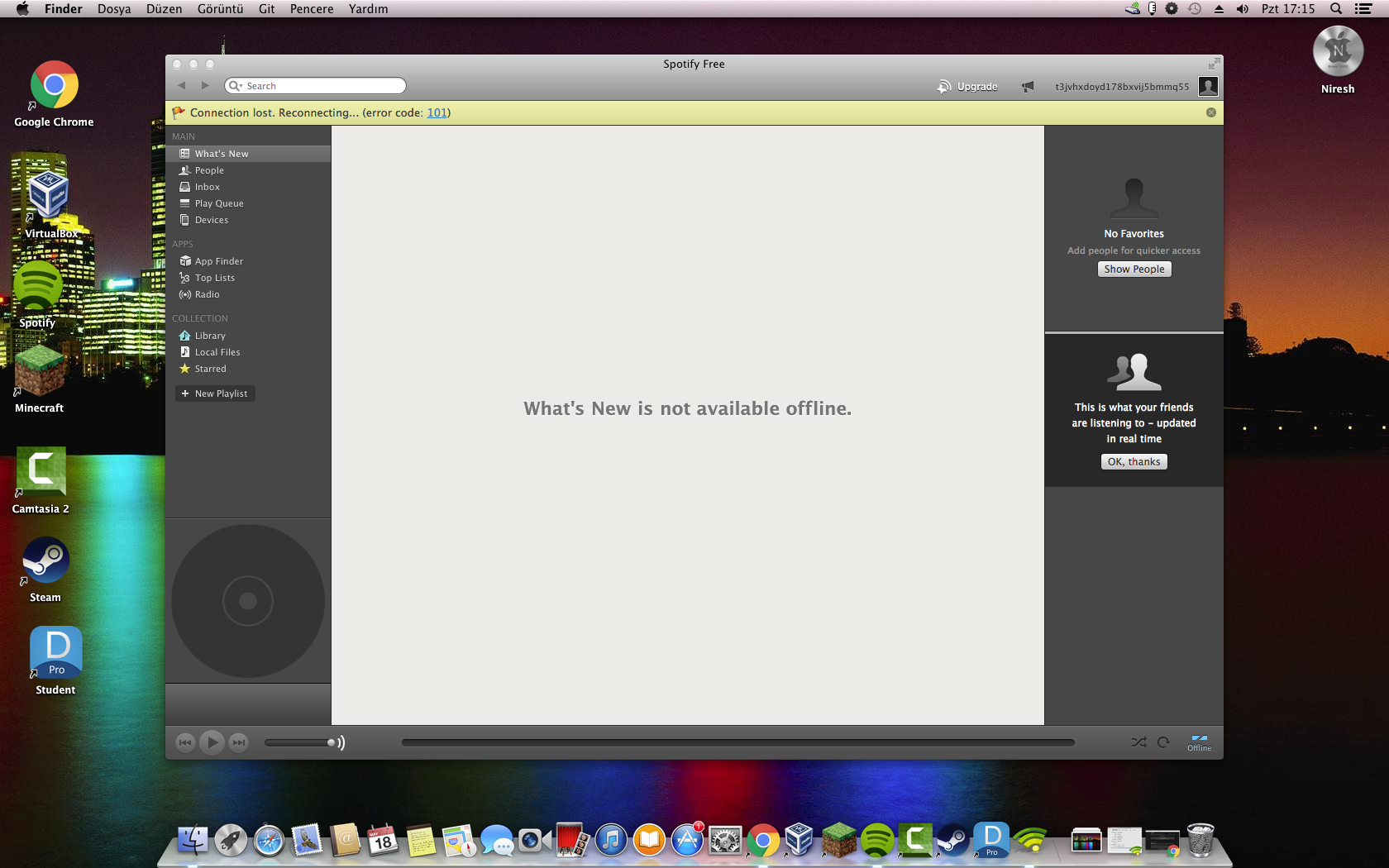This screenshot has height=868, width=1389.
Task: Open Notification Center in the menu bar
Action: click(1363, 9)
